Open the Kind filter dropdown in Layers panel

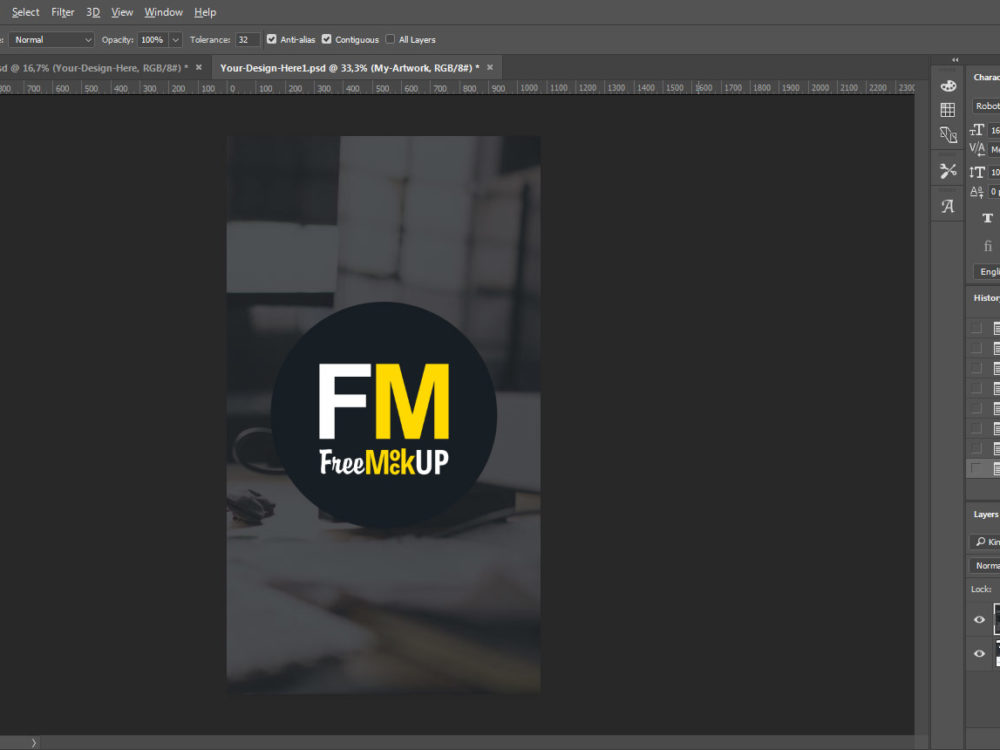click(x=985, y=541)
